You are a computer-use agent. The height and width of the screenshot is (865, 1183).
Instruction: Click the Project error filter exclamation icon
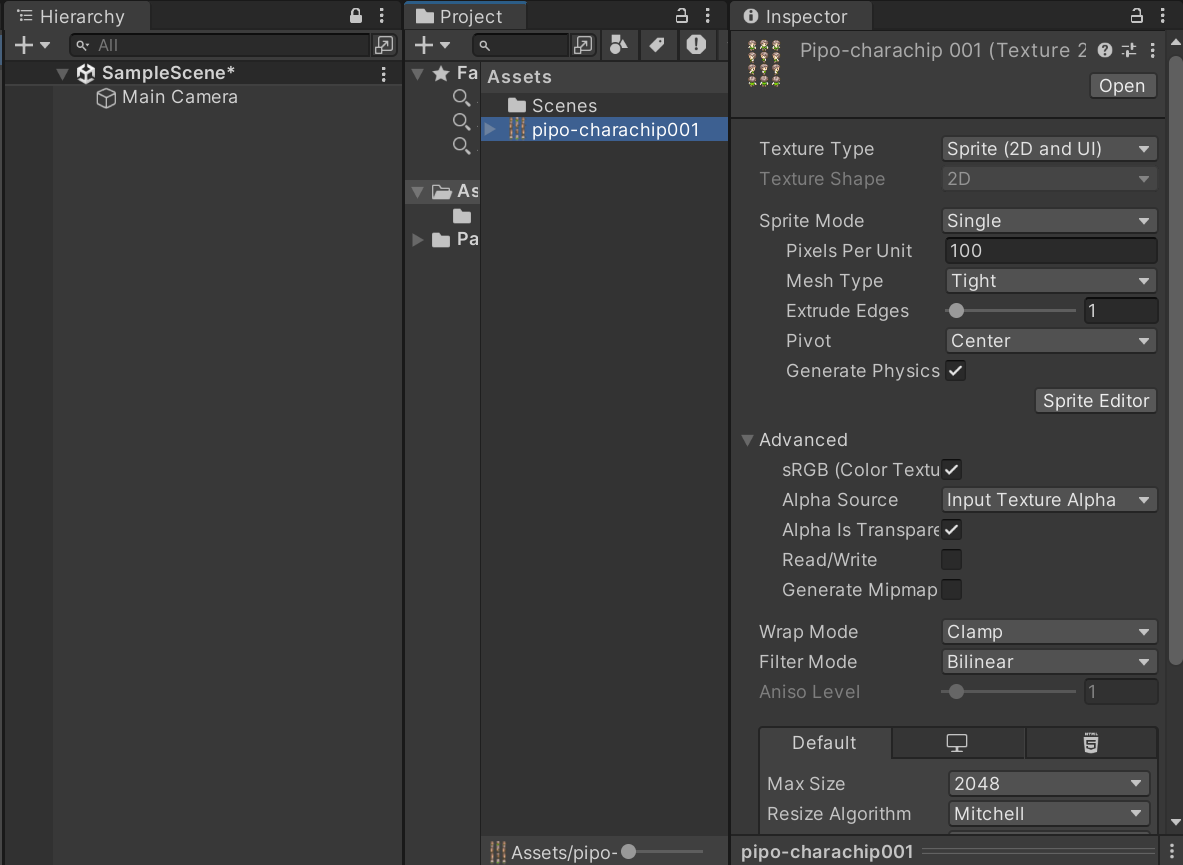(696, 44)
